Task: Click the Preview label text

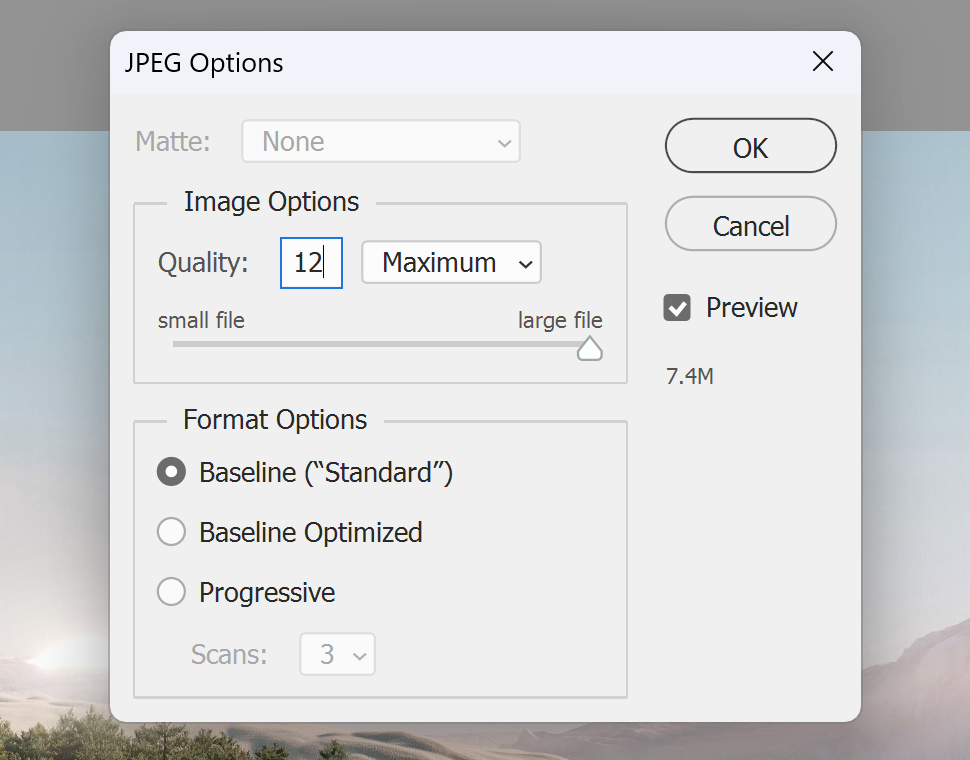Action: click(x=752, y=307)
